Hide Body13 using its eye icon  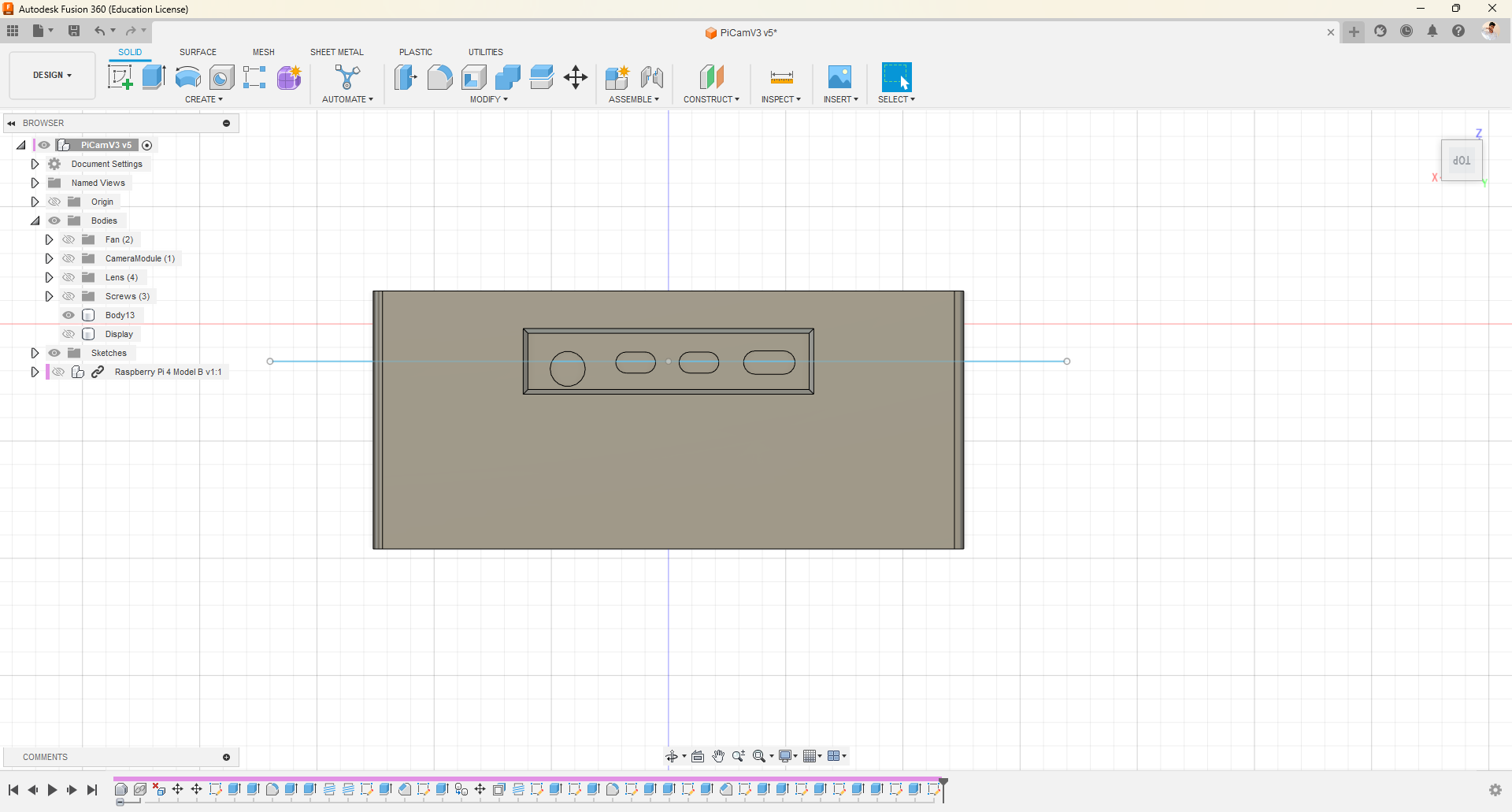(69, 315)
